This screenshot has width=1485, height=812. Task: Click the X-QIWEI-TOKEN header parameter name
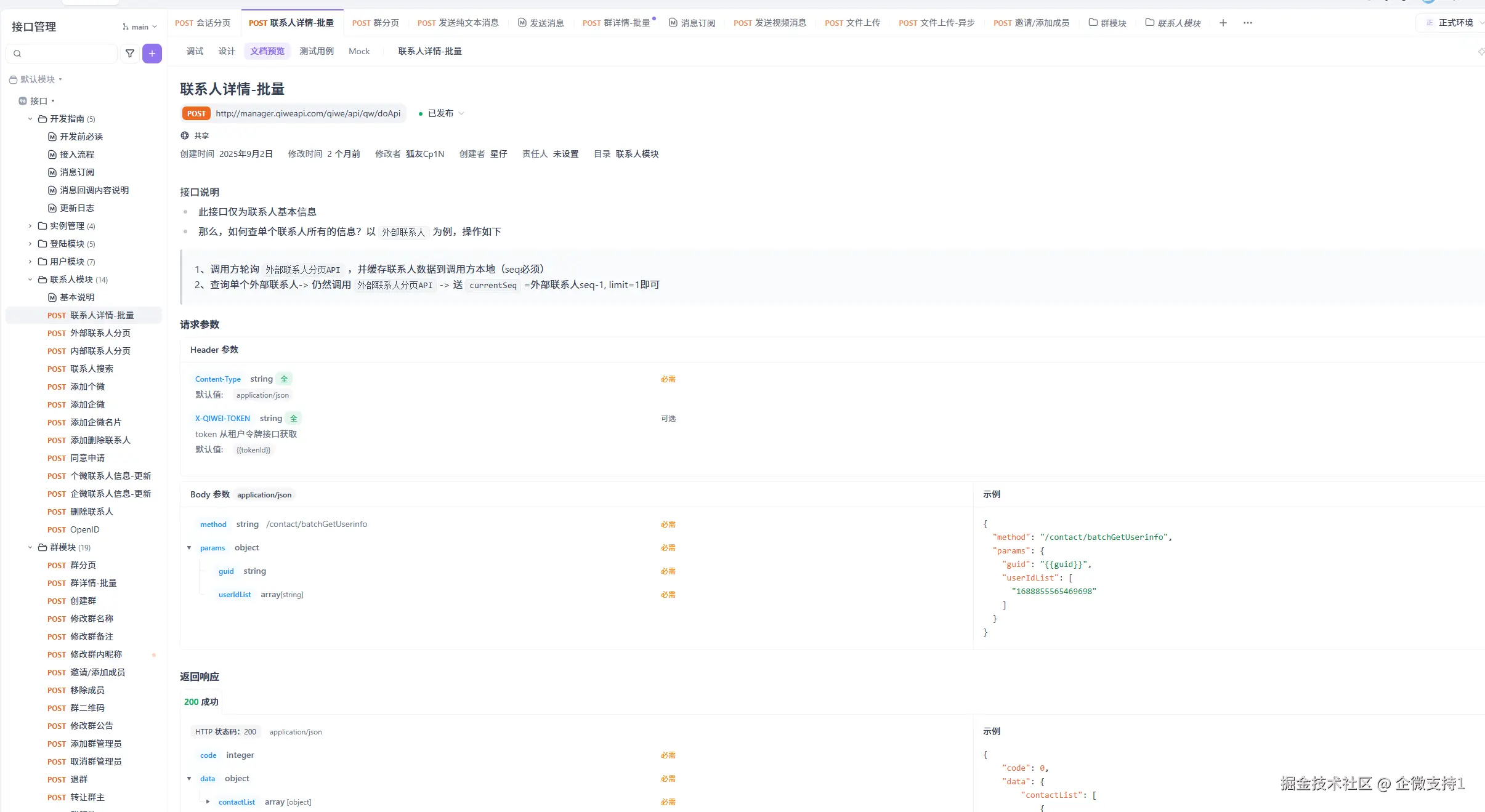click(222, 419)
